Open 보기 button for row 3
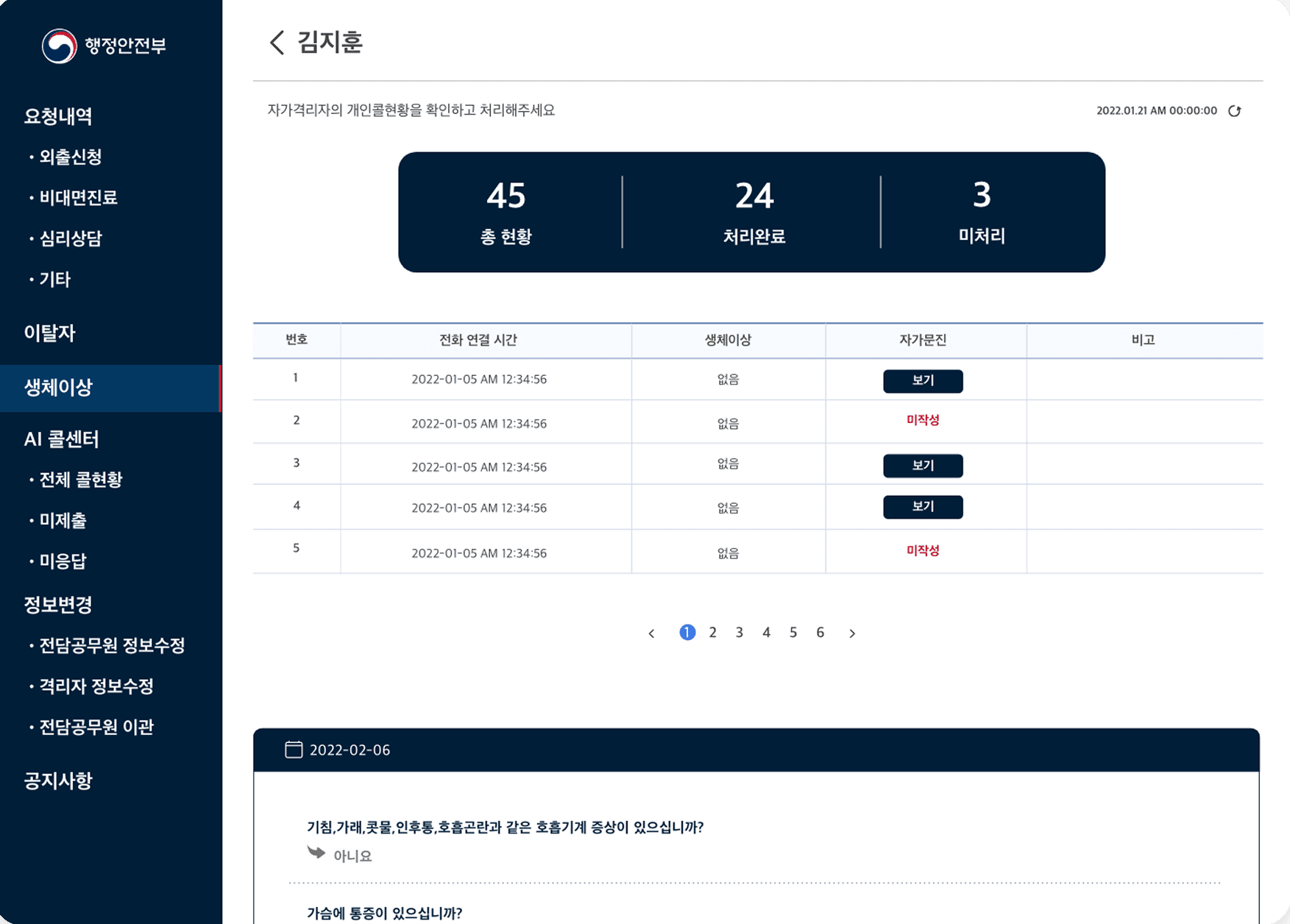 pyautogui.click(x=923, y=466)
